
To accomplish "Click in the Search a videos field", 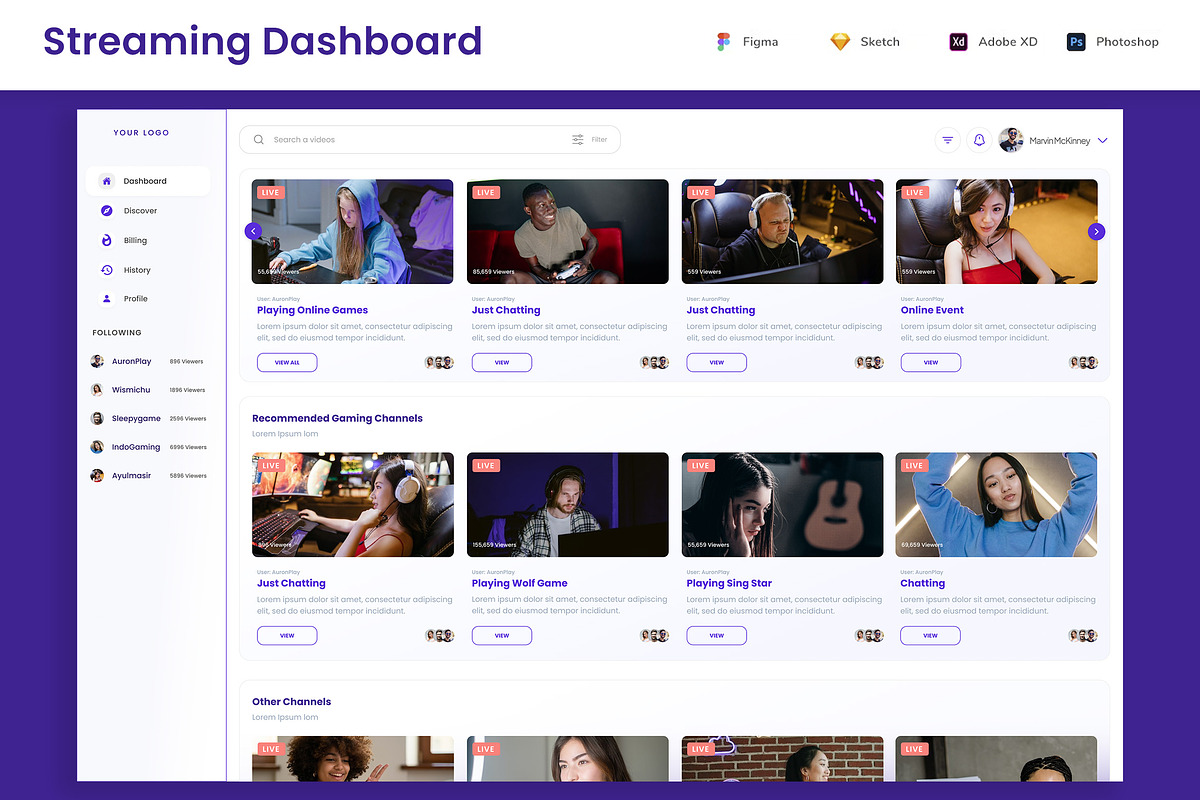I will (x=430, y=140).
